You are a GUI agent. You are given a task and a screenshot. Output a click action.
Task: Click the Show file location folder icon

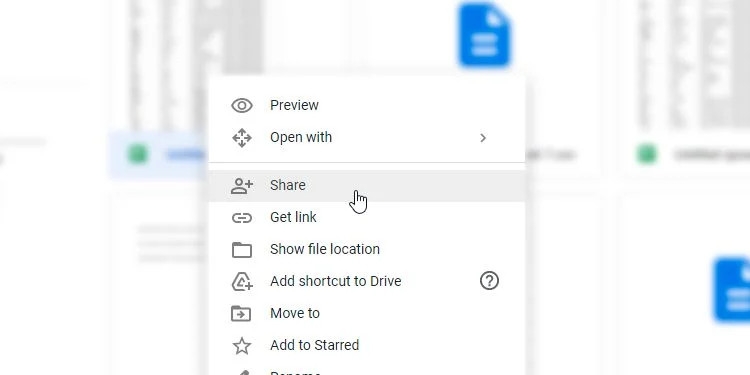tap(242, 250)
